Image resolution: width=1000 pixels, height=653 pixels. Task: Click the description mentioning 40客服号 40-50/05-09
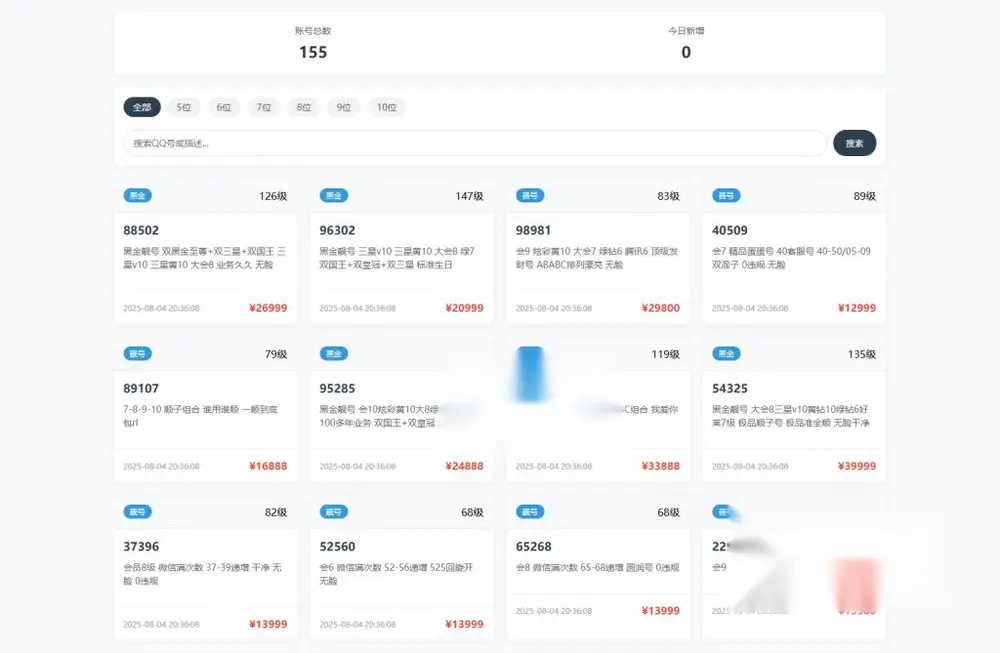[x=791, y=258]
